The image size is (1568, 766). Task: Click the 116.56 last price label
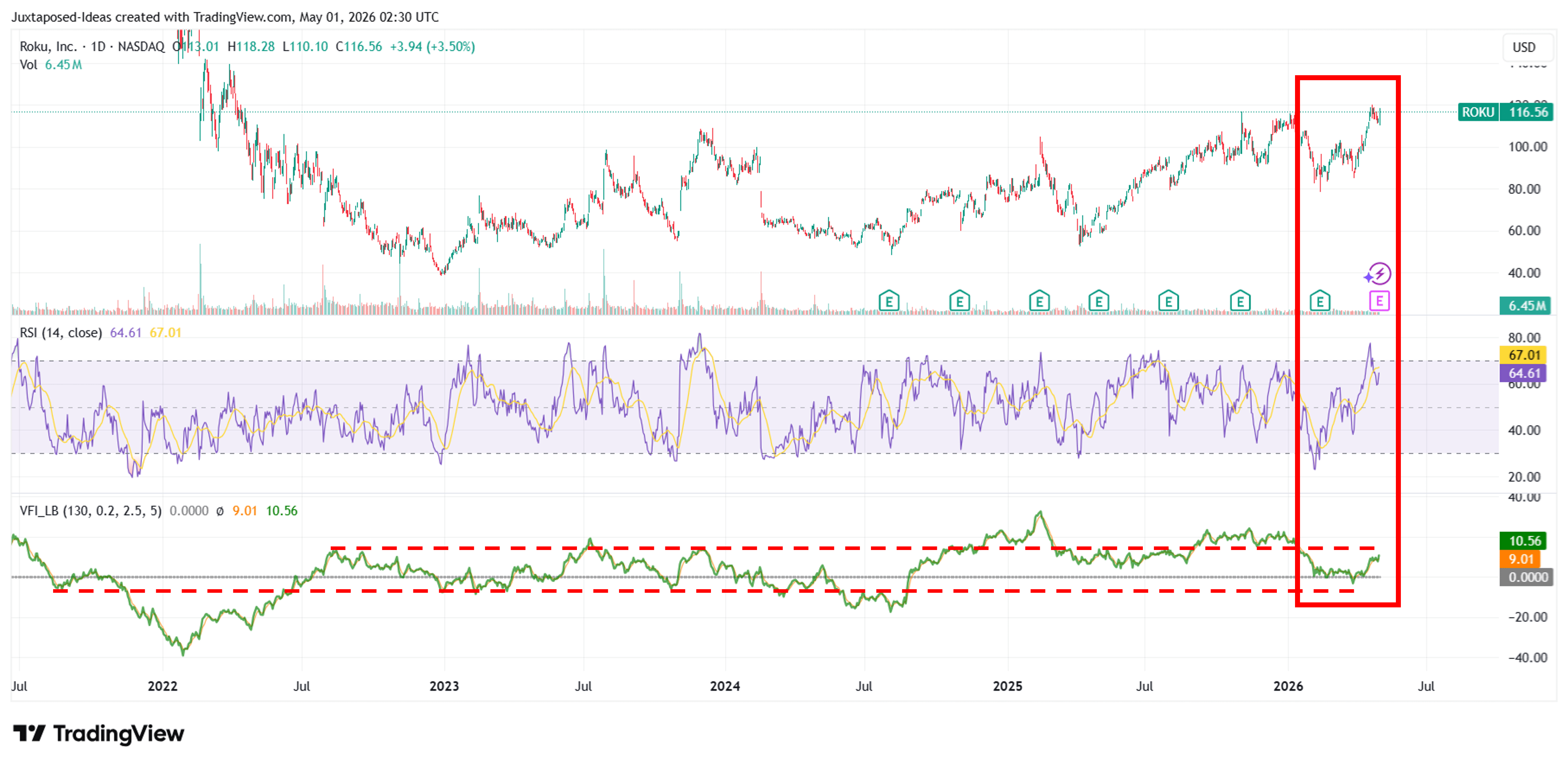1527,112
